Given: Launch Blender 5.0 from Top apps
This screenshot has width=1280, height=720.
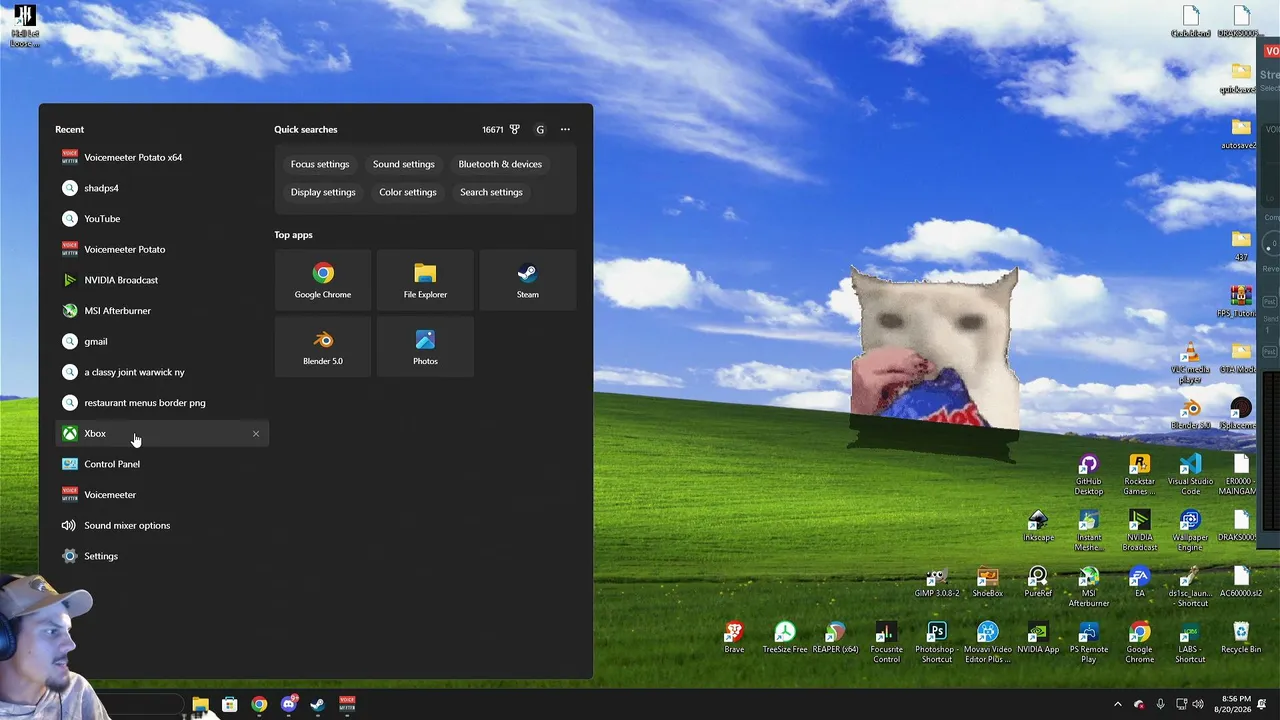Looking at the screenshot, I should [323, 347].
